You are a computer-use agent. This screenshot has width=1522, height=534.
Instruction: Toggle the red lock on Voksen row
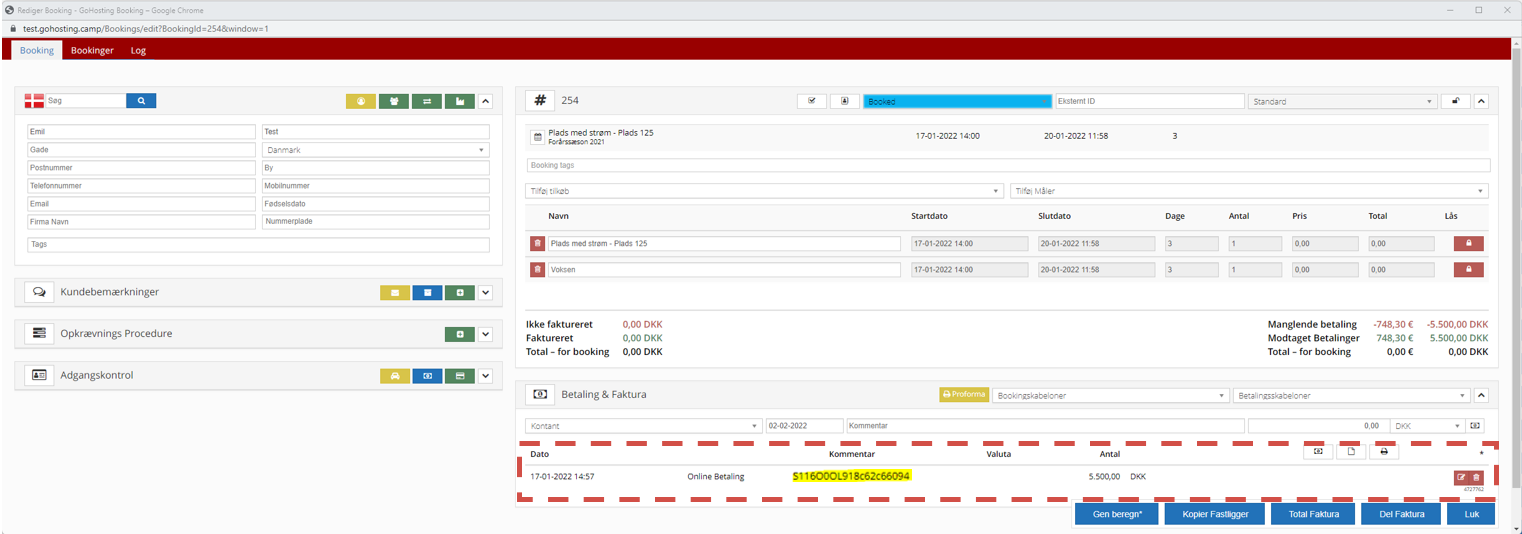[1467, 269]
